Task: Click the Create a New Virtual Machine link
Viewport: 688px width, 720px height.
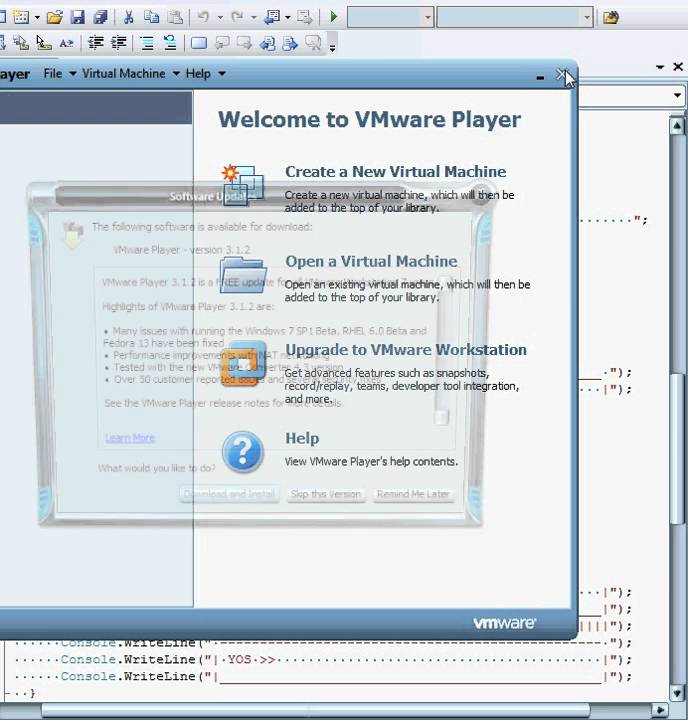Action: coord(395,172)
